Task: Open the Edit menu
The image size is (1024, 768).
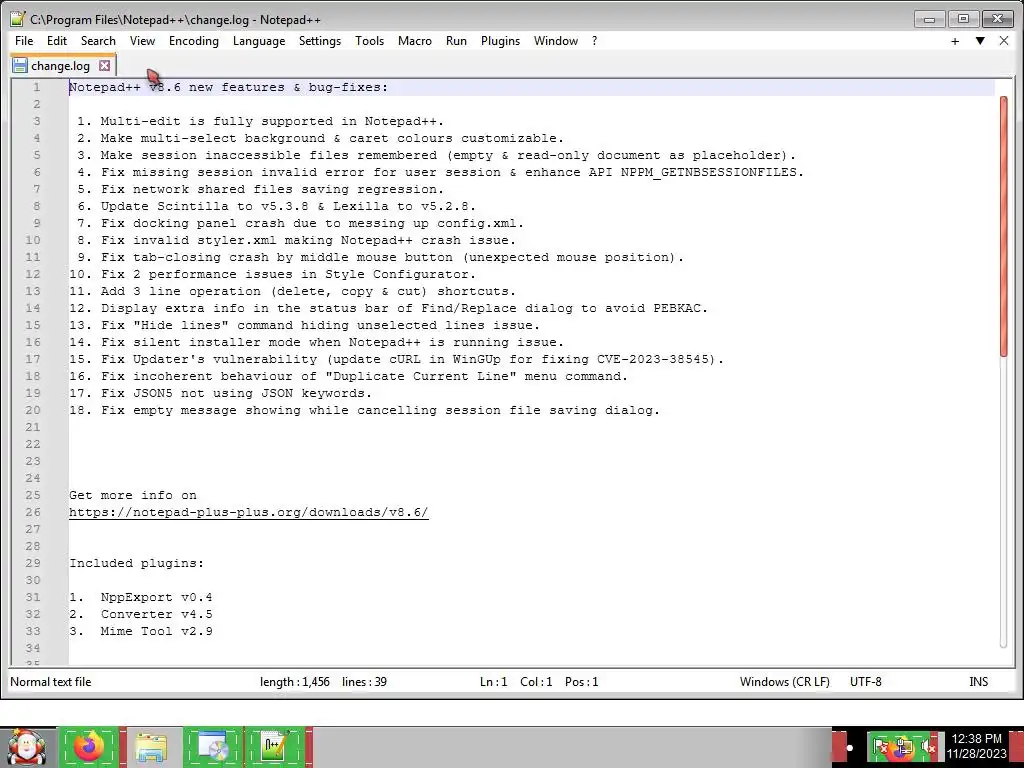Action: [57, 40]
